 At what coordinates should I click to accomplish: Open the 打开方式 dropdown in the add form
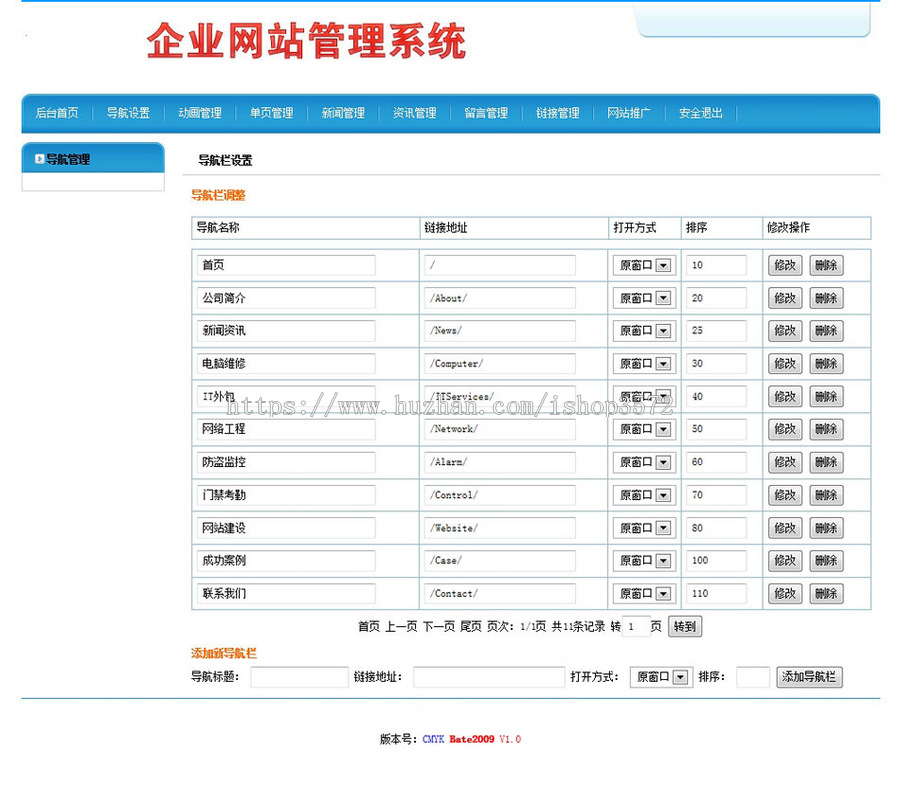(660, 677)
